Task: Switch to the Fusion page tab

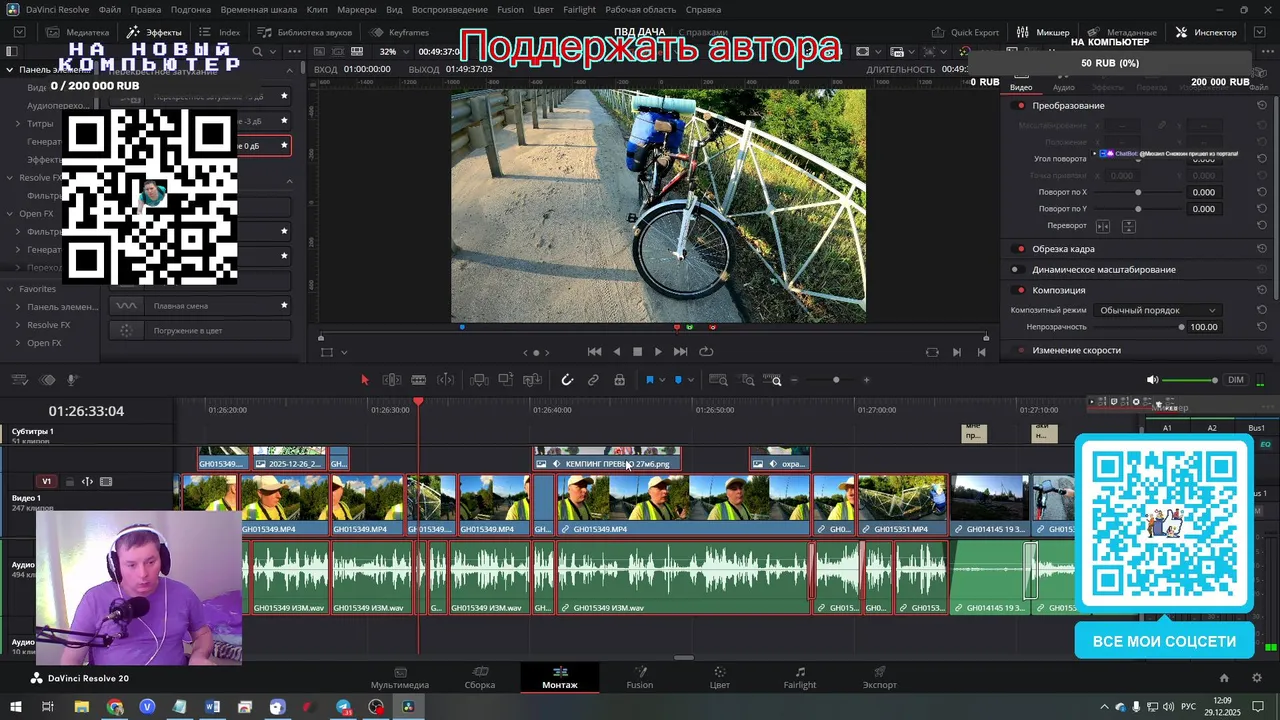Action: 640,678
